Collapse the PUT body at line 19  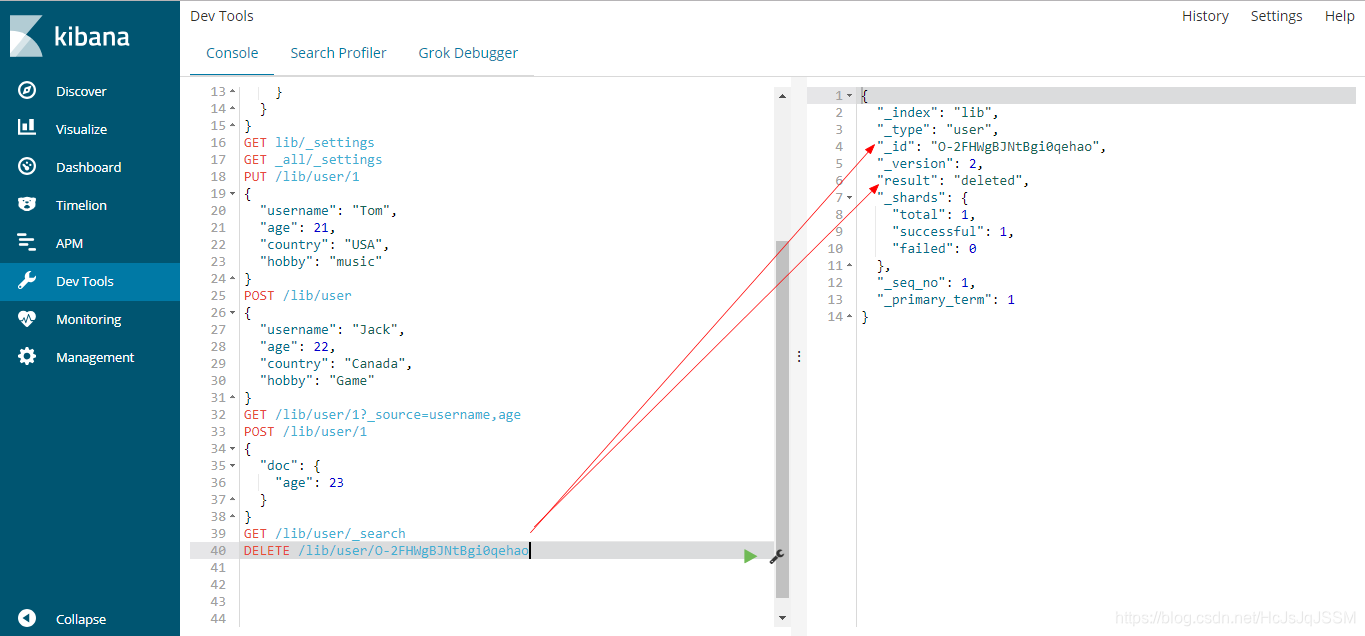click(233, 194)
